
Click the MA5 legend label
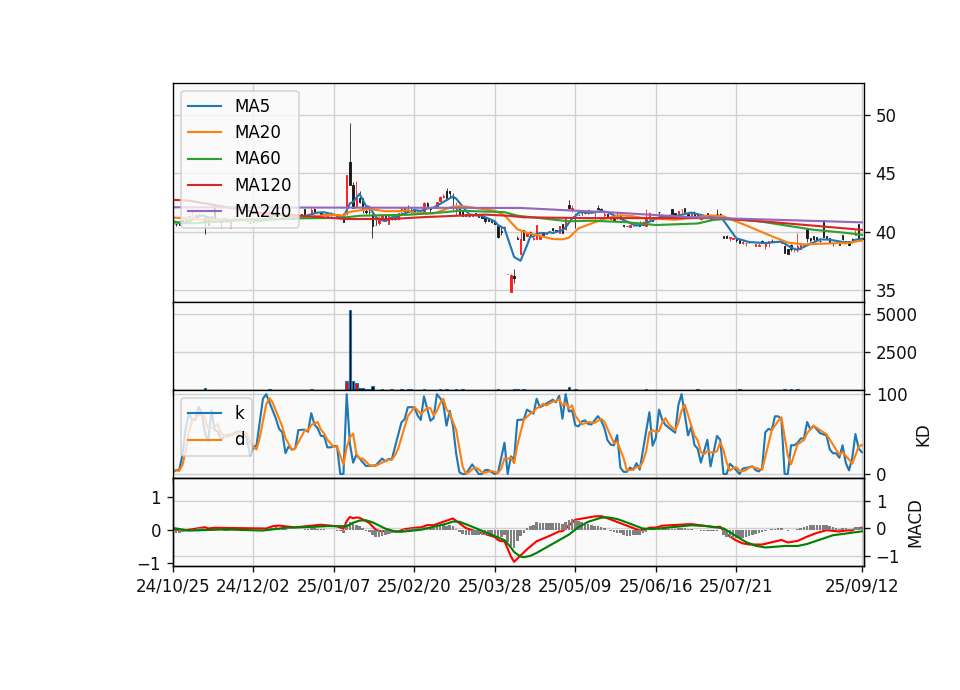tap(252, 106)
